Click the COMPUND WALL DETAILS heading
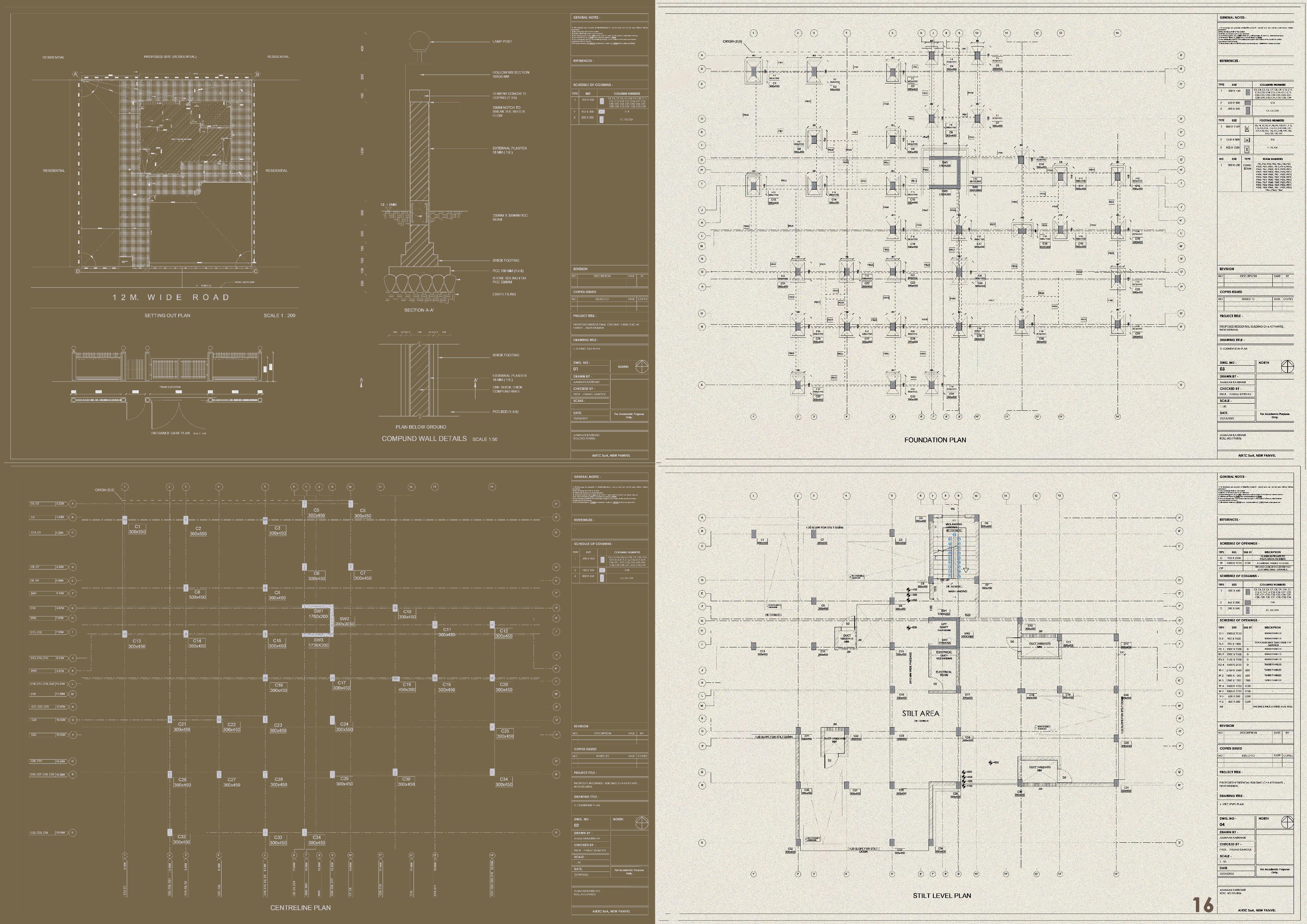The height and width of the screenshot is (924, 1307). pos(424,439)
